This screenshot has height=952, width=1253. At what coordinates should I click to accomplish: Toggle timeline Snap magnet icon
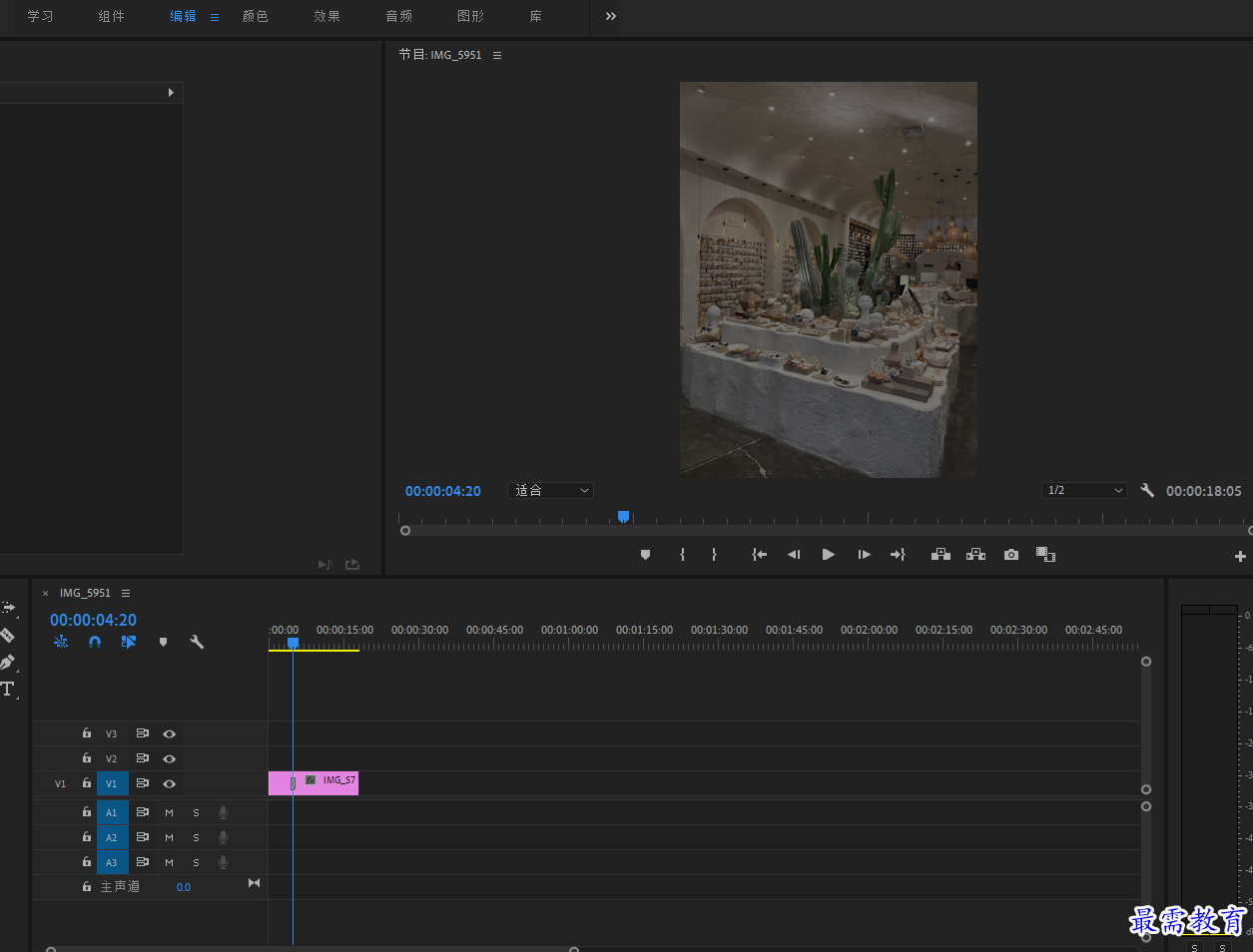[95, 642]
